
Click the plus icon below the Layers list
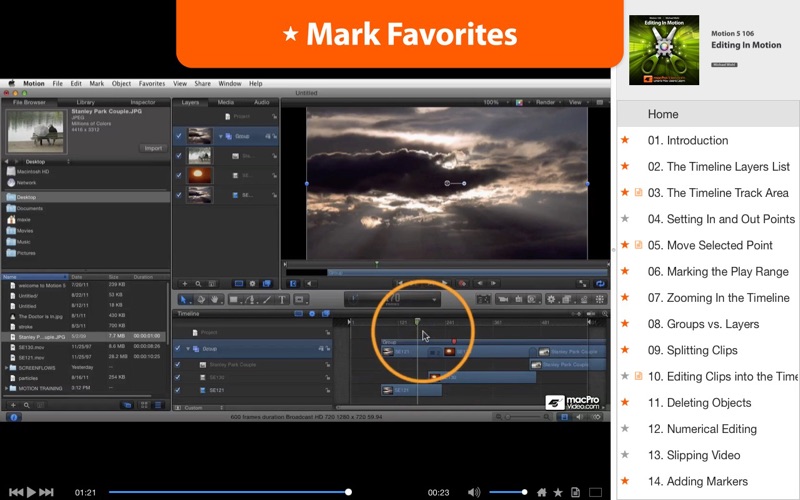point(185,284)
